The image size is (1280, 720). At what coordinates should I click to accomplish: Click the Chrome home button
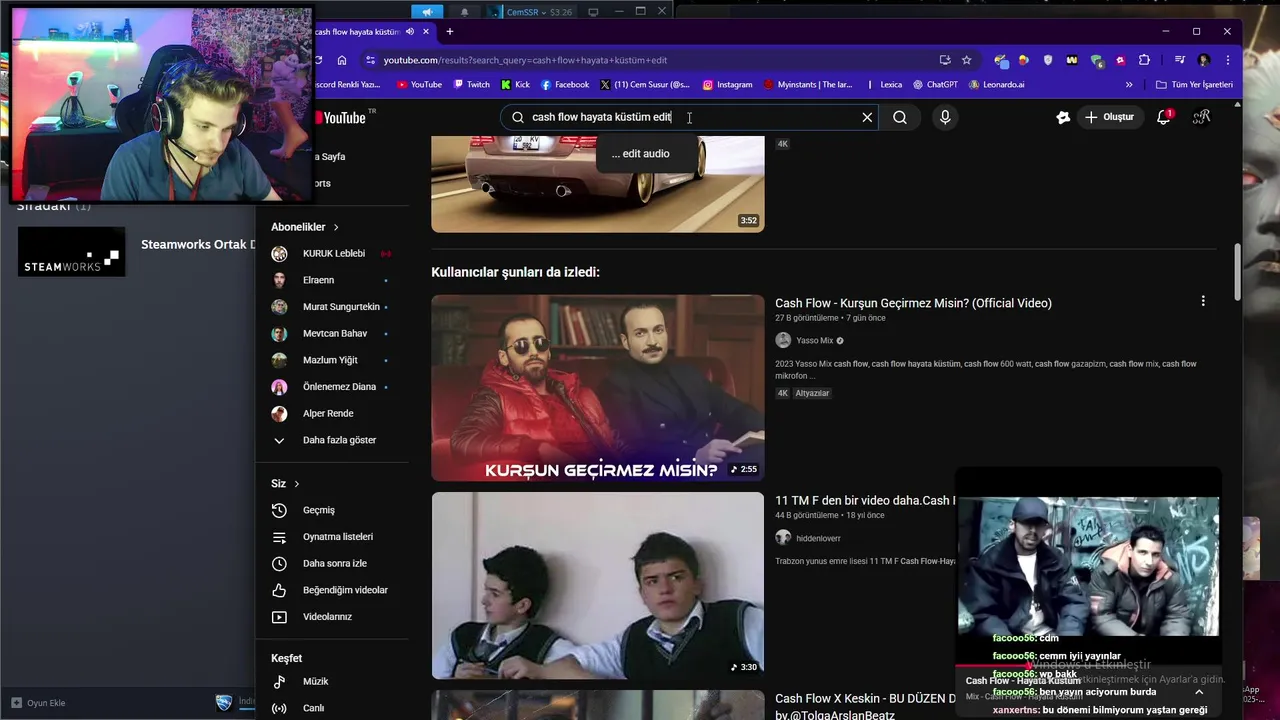click(x=342, y=60)
